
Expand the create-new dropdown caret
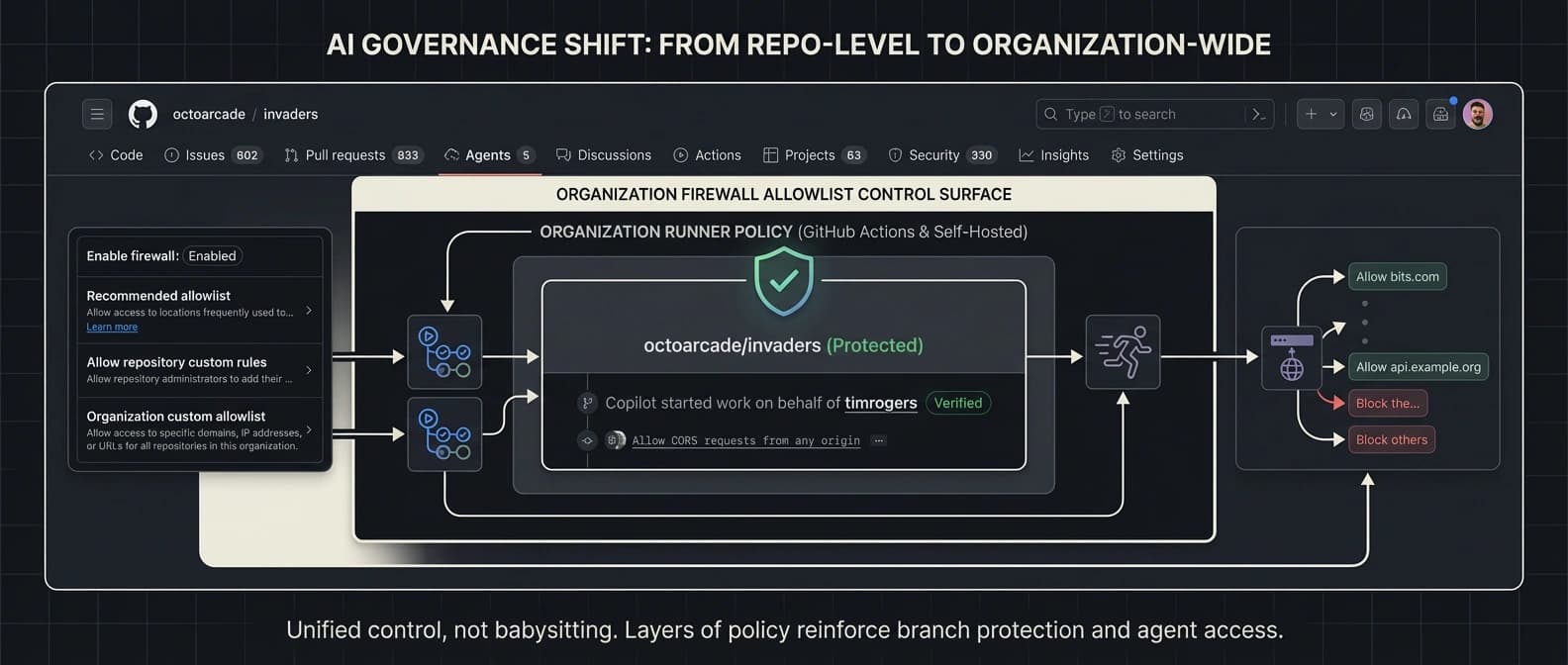[x=1333, y=114]
